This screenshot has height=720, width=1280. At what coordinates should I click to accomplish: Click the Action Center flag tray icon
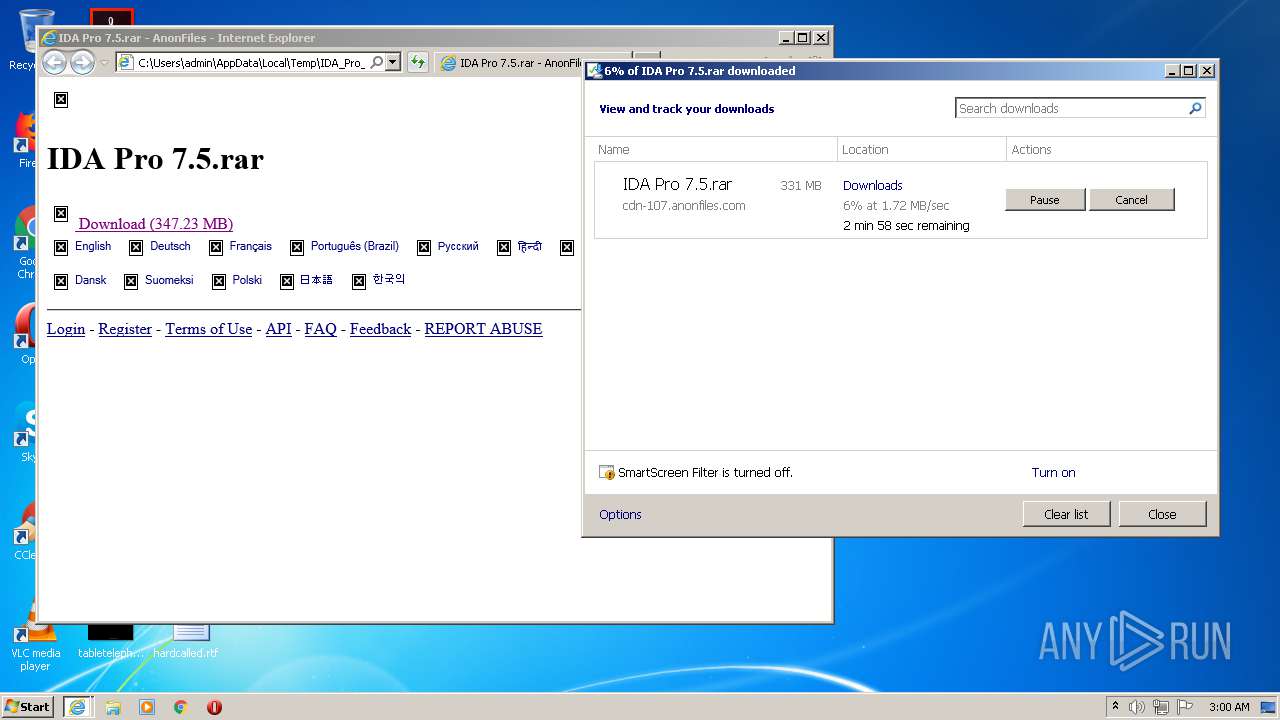1185,707
